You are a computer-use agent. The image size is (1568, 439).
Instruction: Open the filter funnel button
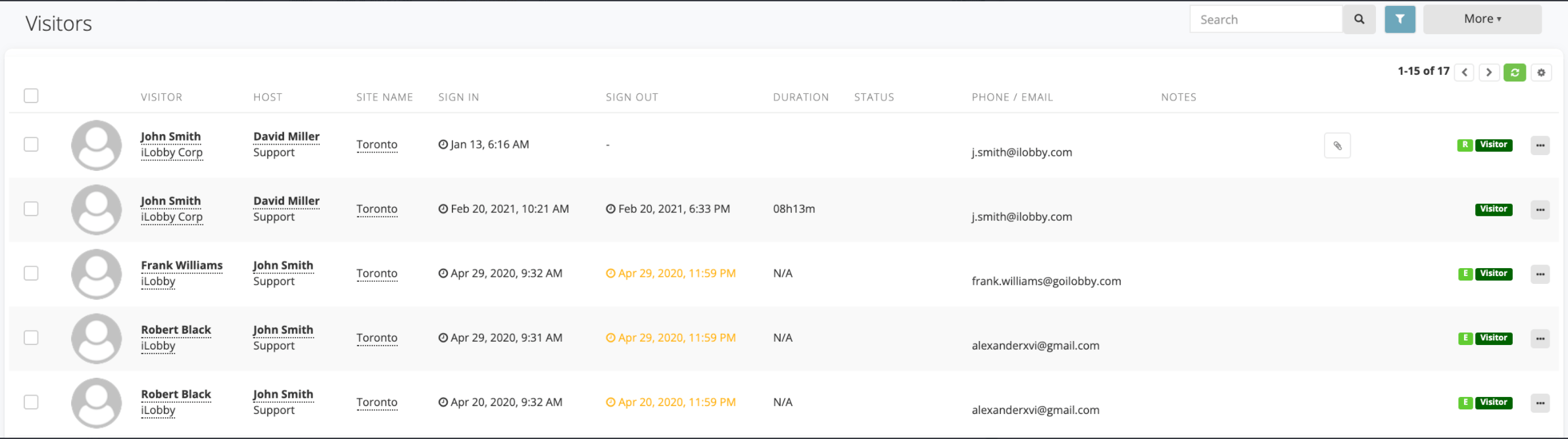[x=1400, y=20]
